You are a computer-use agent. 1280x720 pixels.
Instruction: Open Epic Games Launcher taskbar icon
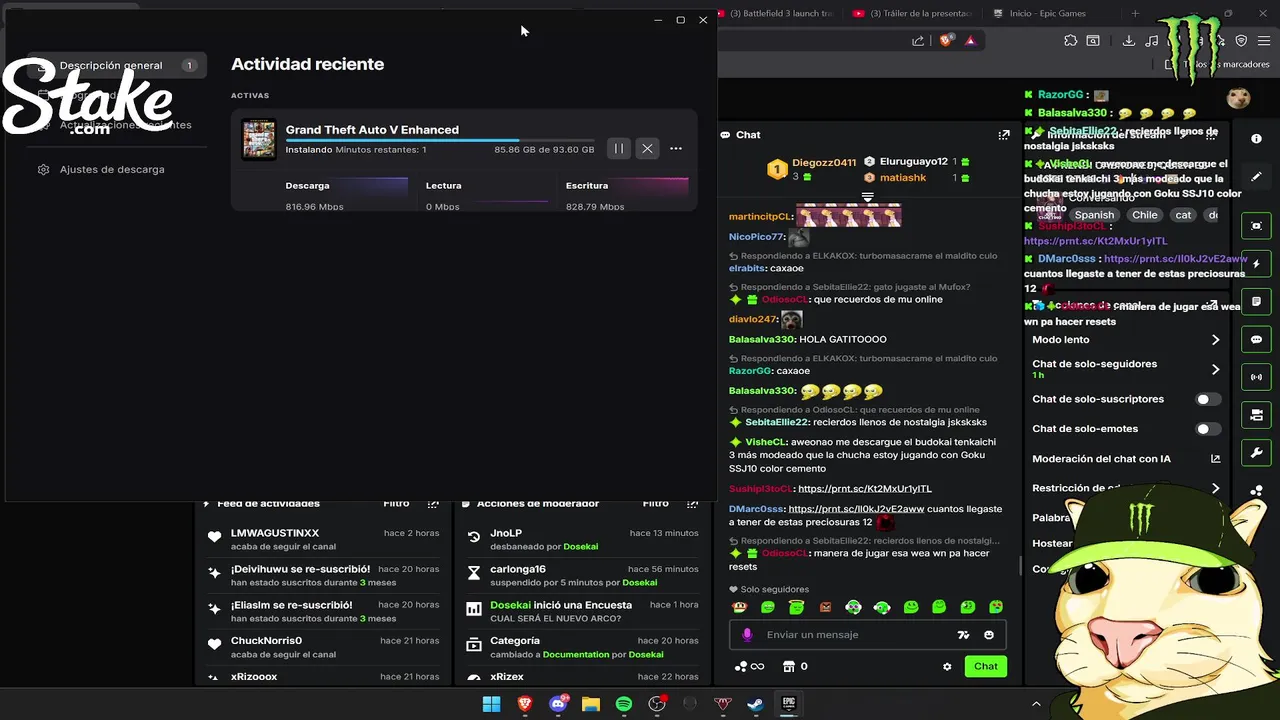pyautogui.click(x=788, y=704)
